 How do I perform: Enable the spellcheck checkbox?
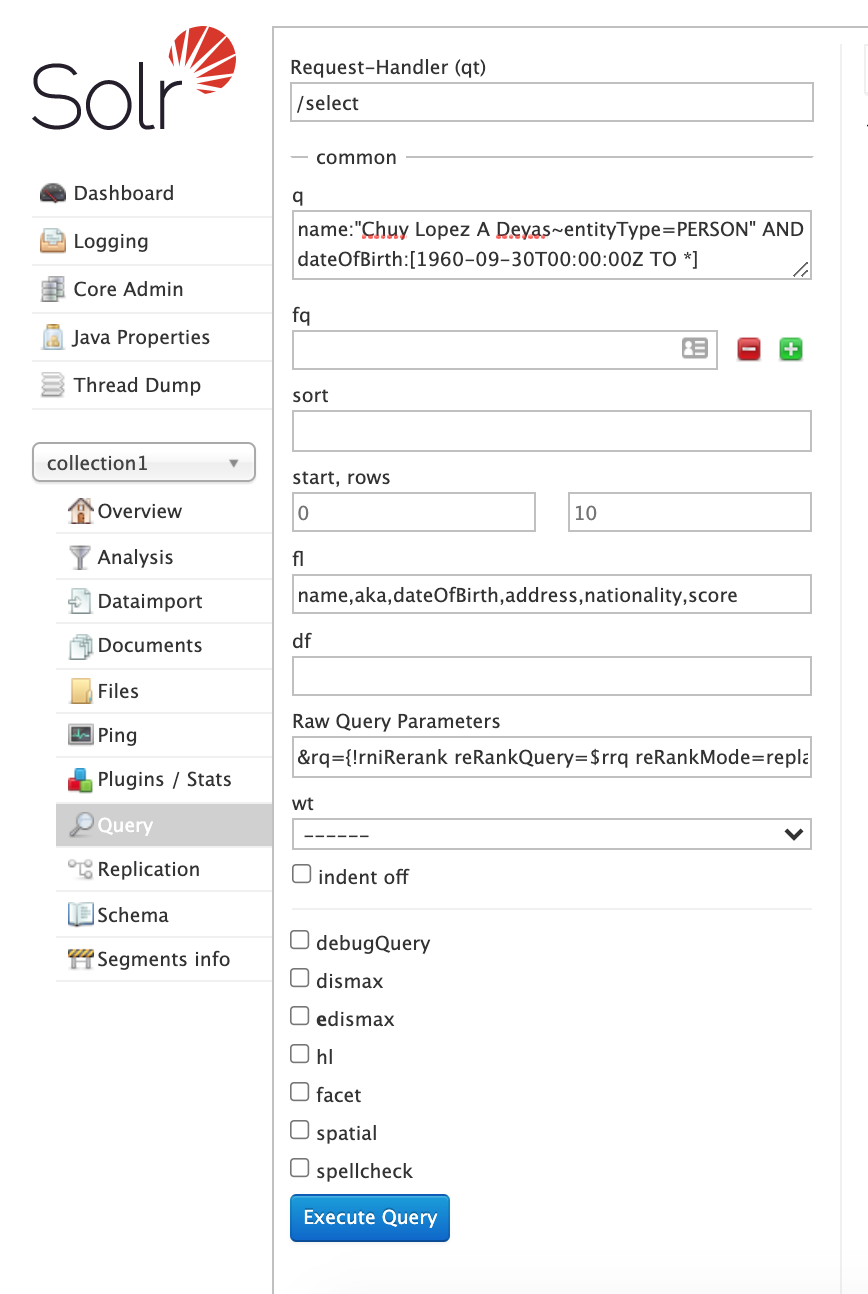pyautogui.click(x=299, y=1168)
